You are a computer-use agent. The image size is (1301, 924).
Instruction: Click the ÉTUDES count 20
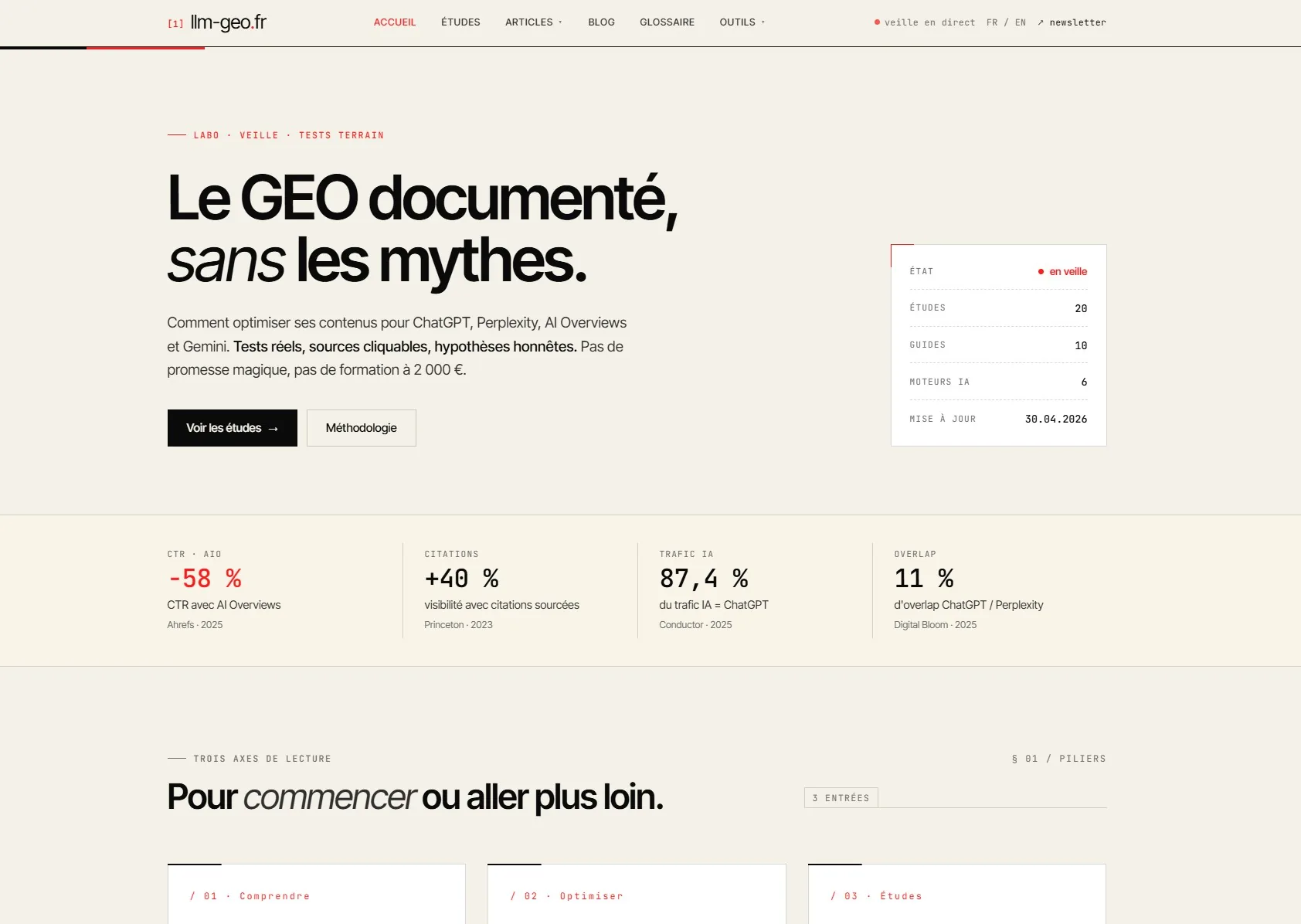click(x=1081, y=308)
